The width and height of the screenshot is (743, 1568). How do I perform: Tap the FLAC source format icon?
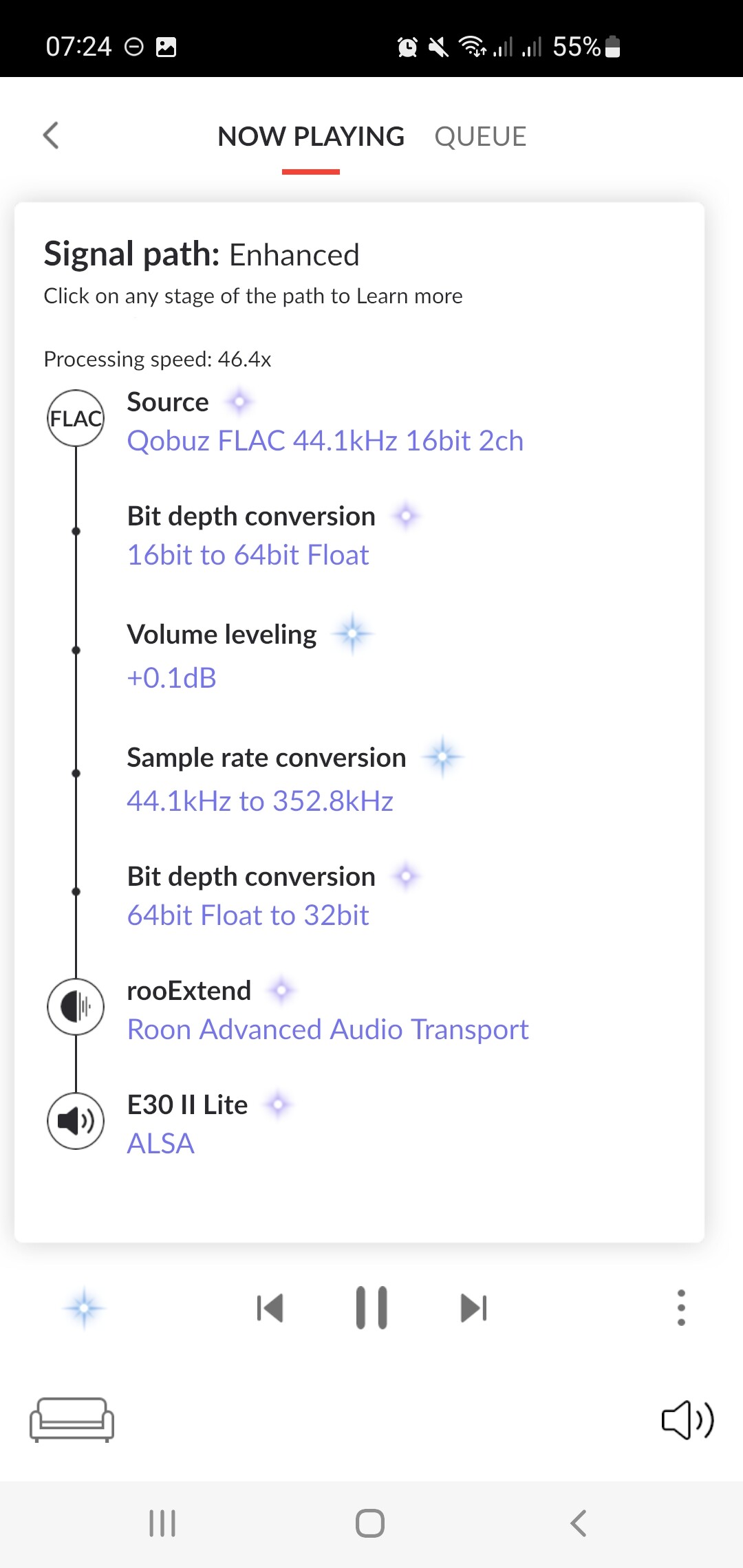pyautogui.click(x=76, y=418)
